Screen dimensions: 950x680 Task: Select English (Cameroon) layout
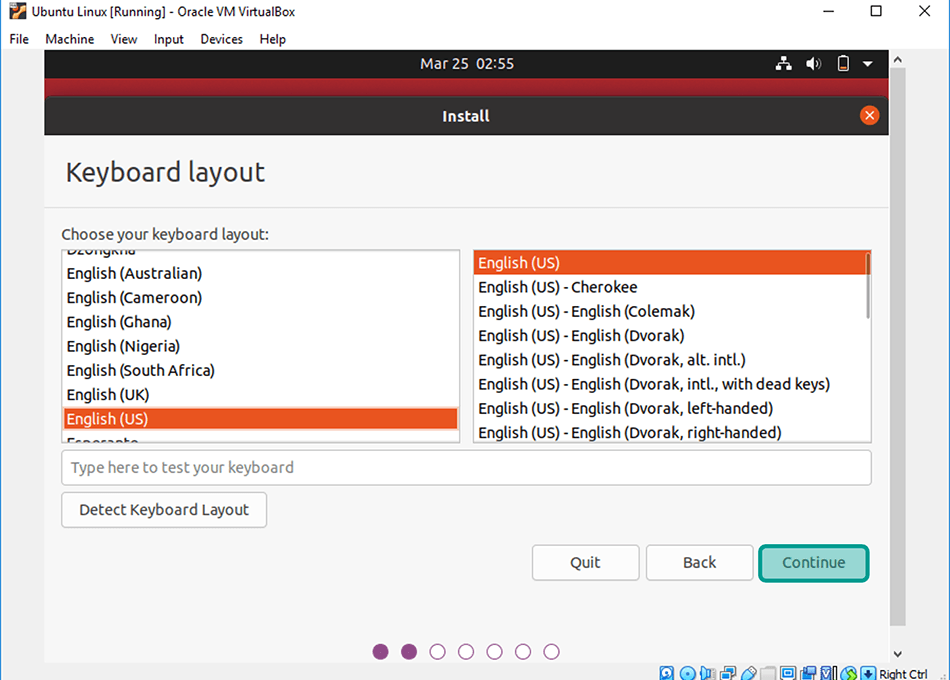point(261,298)
